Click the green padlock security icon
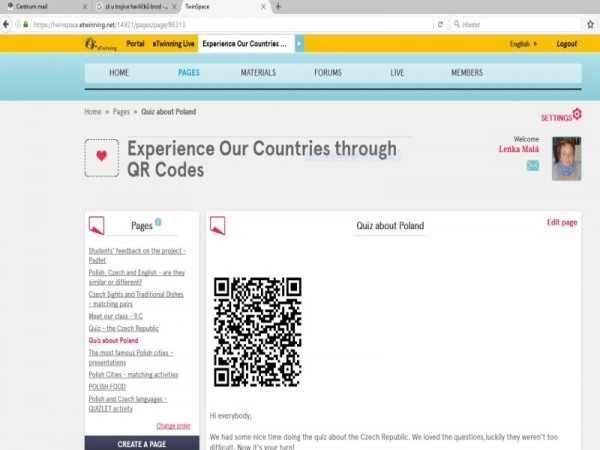The width and height of the screenshot is (600, 450). (x=26, y=24)
